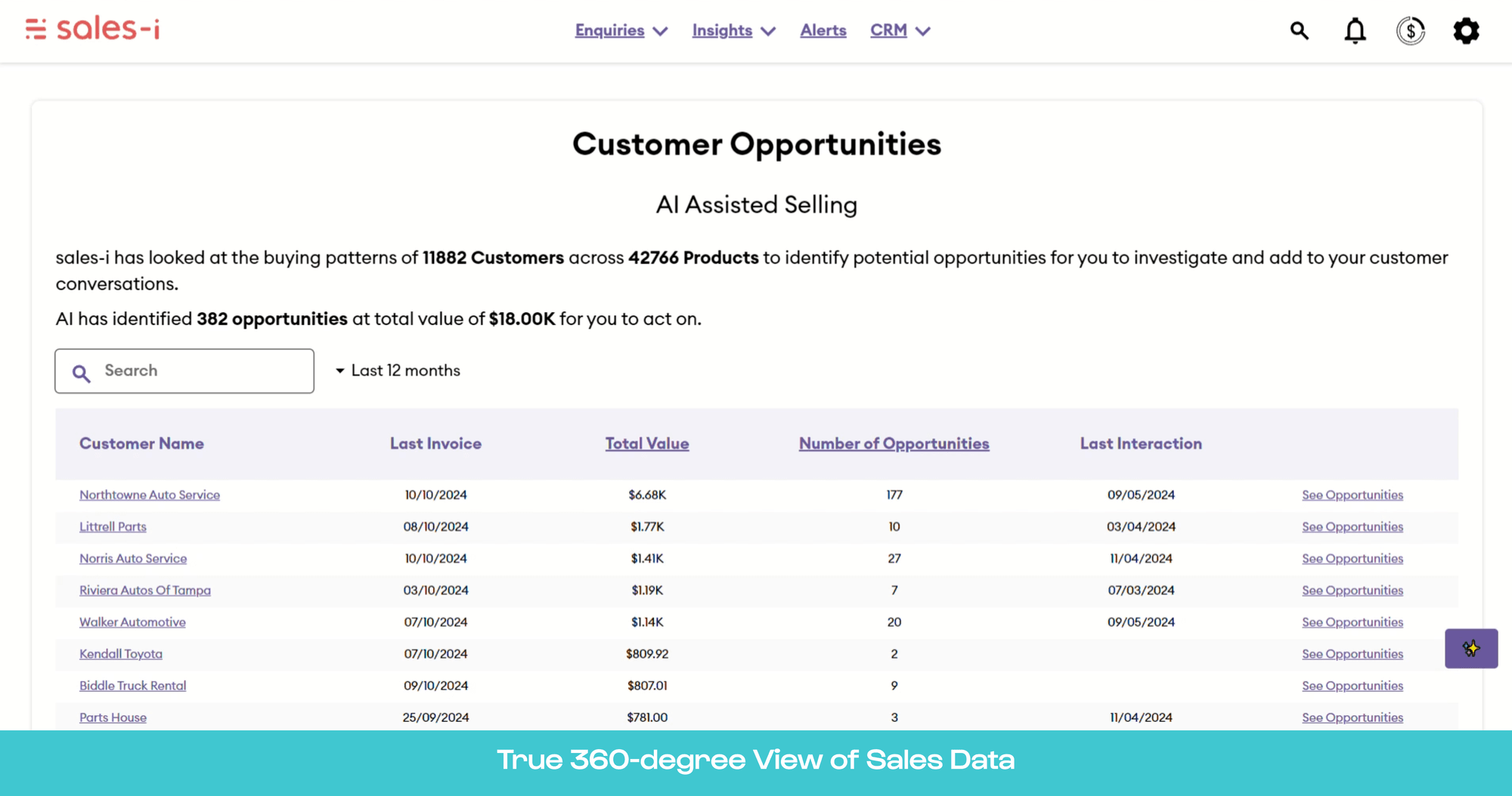The width and height of the screenshot is (1512, 796).
Task: Click the $18.00K total value text
Action: point(522,319)
